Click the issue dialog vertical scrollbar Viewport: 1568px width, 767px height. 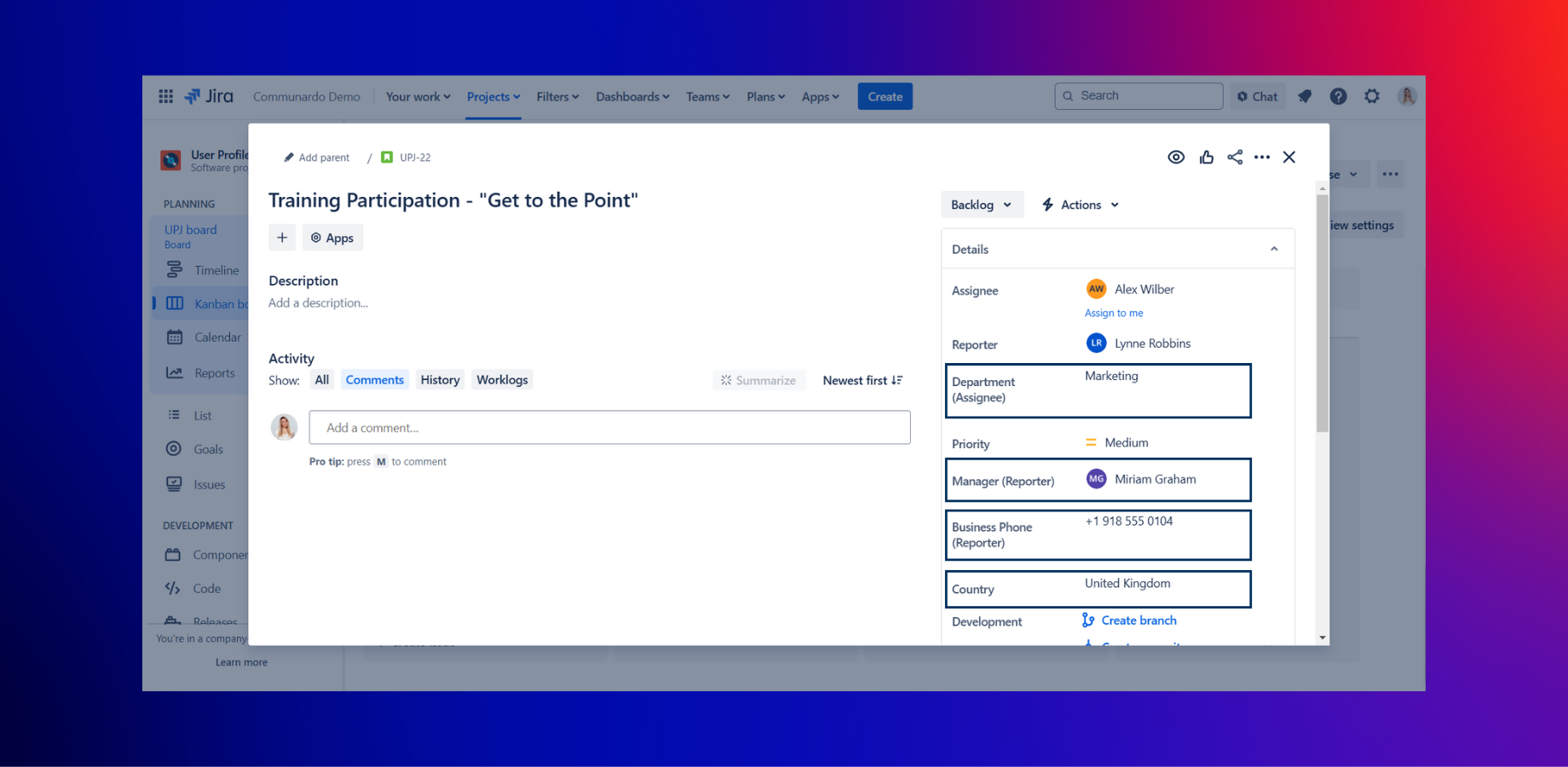[x=1323, y=314]
